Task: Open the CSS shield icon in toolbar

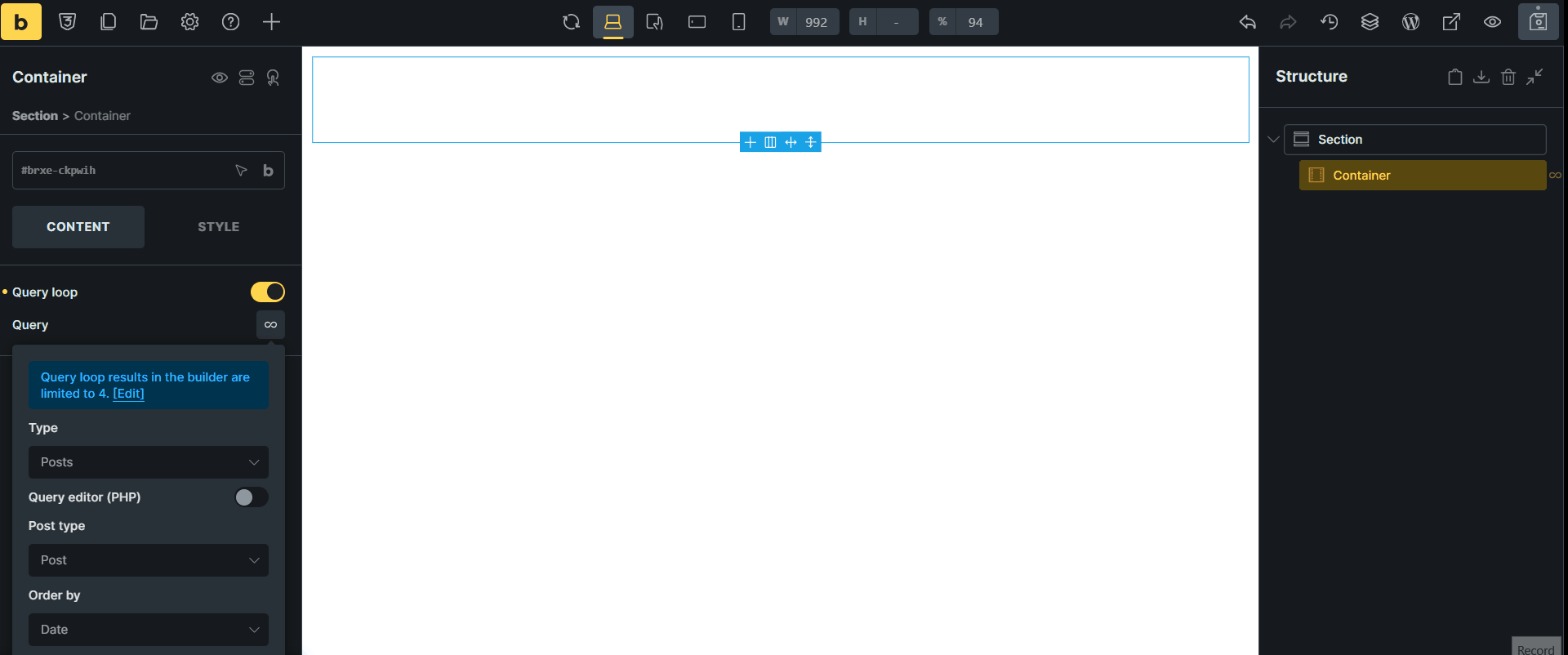Action: (x=68, y=22)
